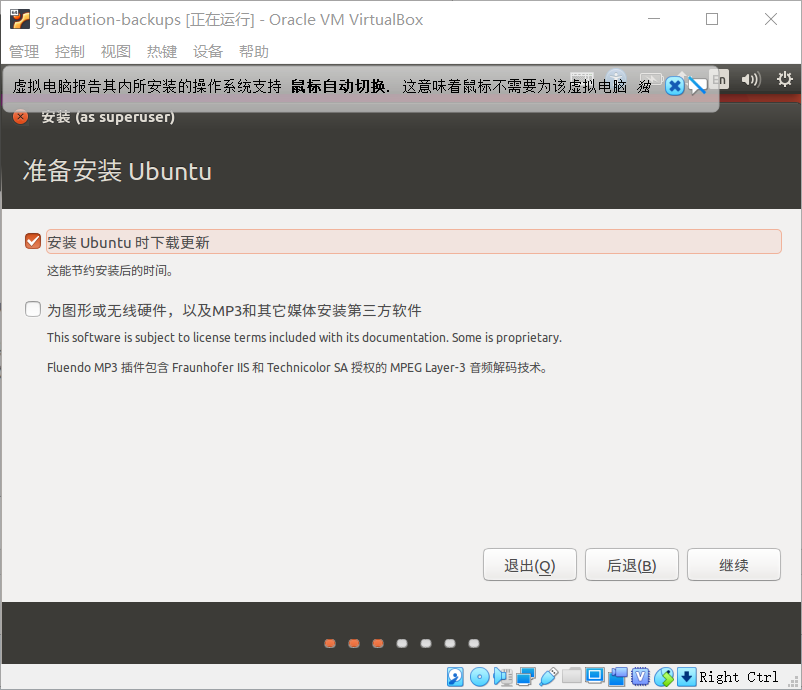Dismiss the mouse integration notification
802x690 pixels.
pos(675,86)
